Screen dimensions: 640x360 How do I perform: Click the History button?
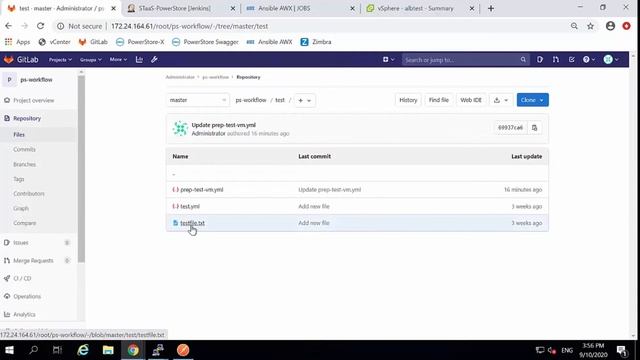pos(408,100)
